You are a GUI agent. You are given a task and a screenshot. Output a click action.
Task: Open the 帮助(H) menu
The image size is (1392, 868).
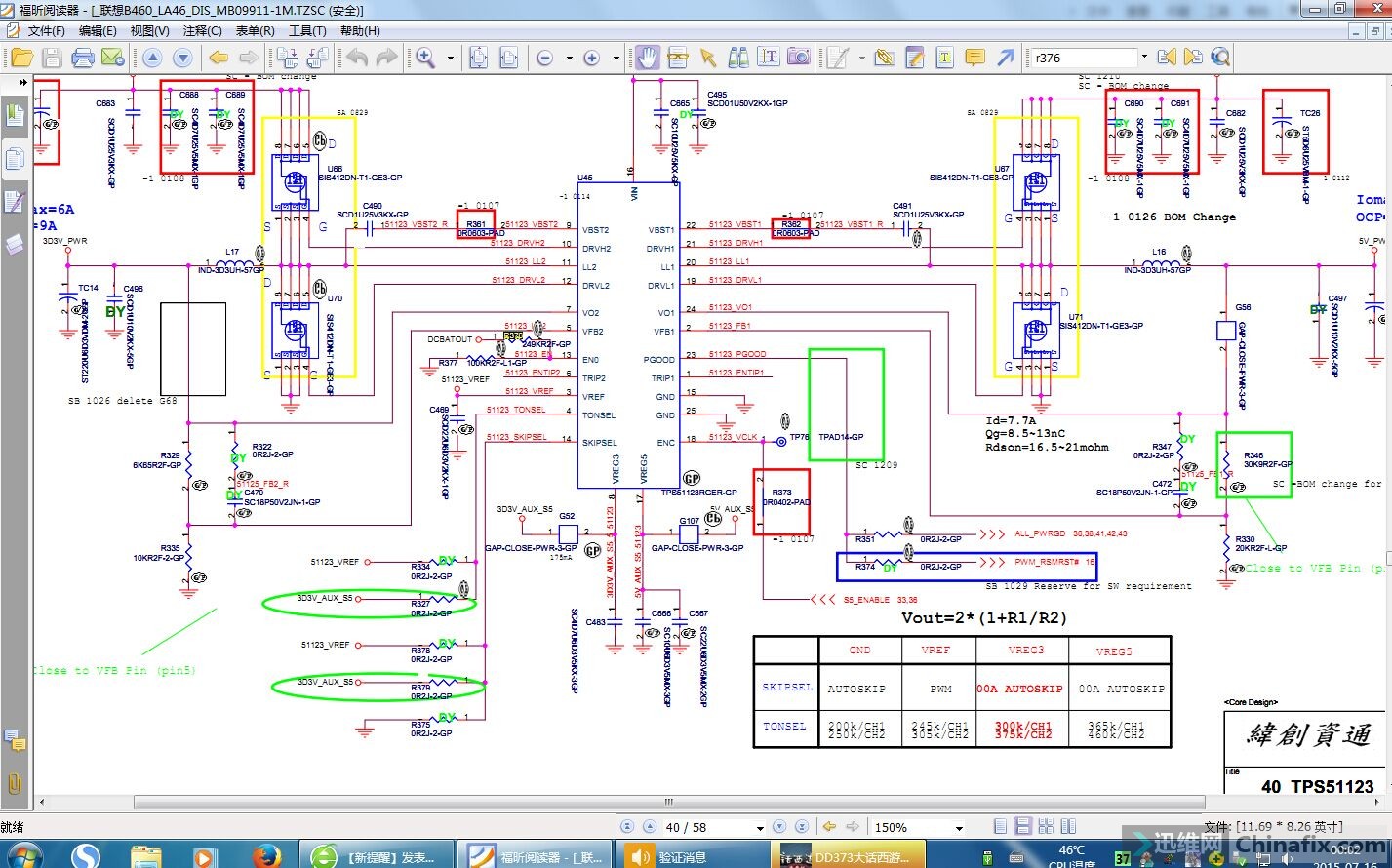point(360,31)
